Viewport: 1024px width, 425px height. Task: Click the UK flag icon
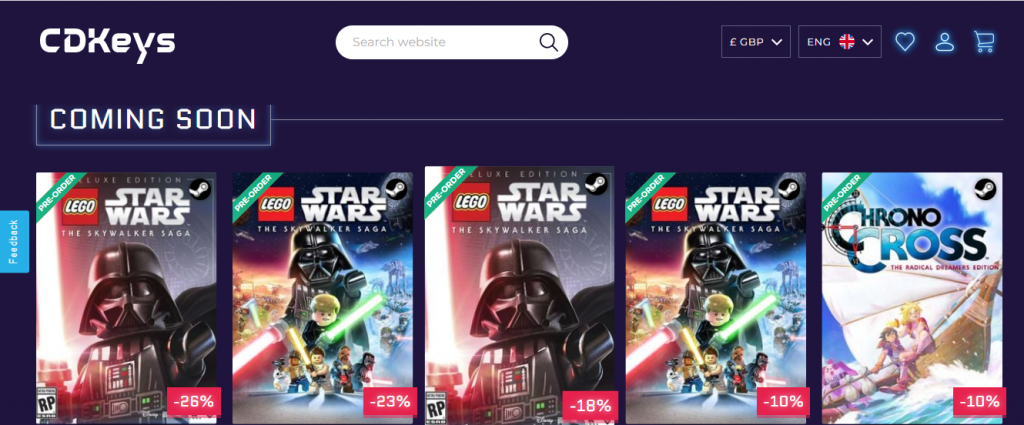847,42
